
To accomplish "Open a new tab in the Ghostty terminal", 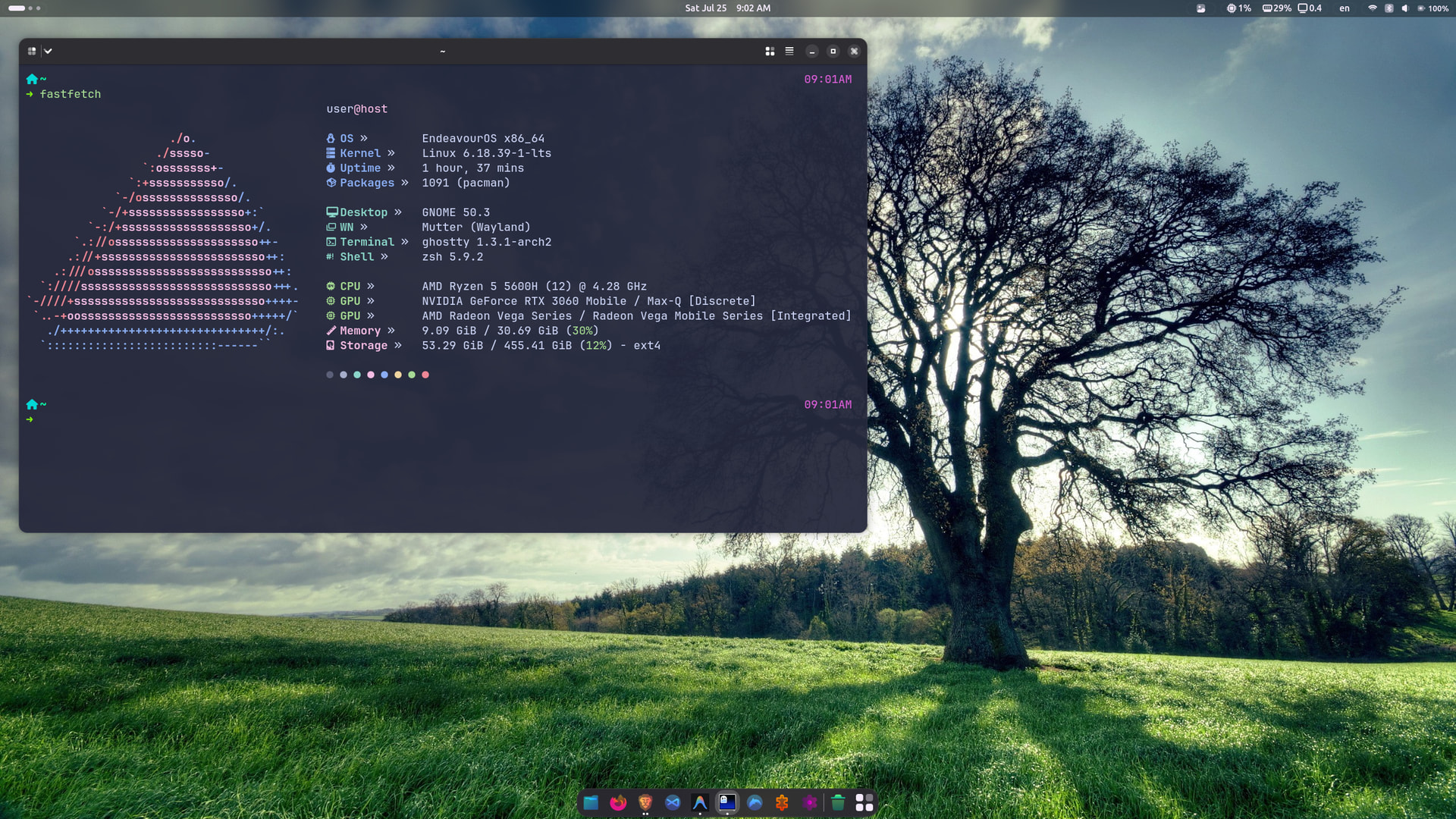I will 32,52.
